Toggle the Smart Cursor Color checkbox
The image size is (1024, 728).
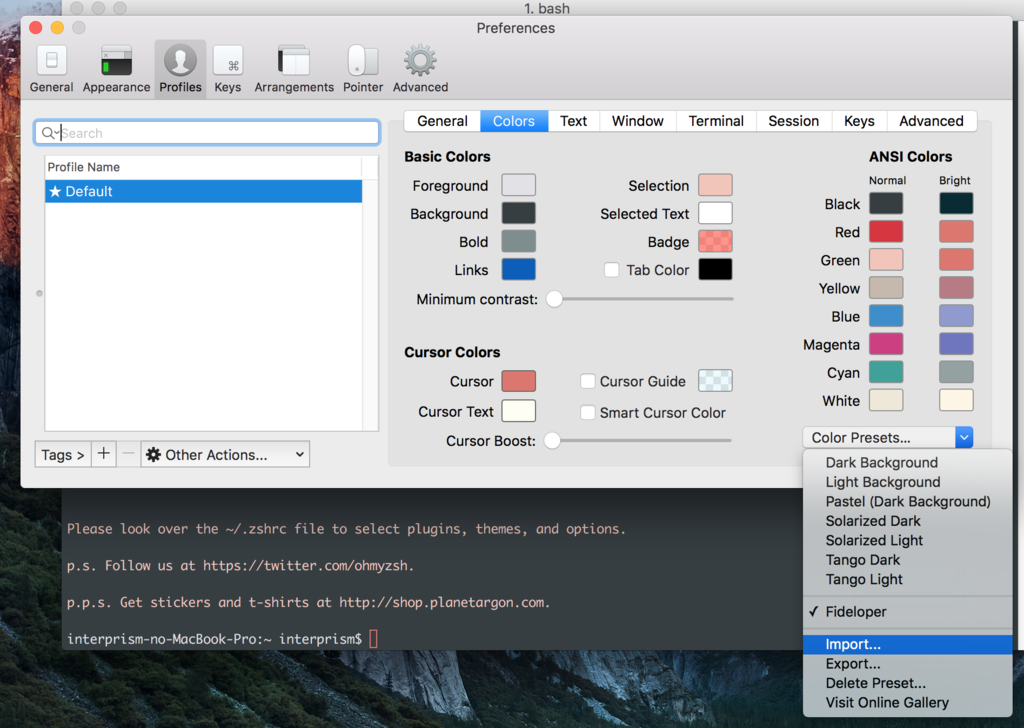tap(588, 413)
